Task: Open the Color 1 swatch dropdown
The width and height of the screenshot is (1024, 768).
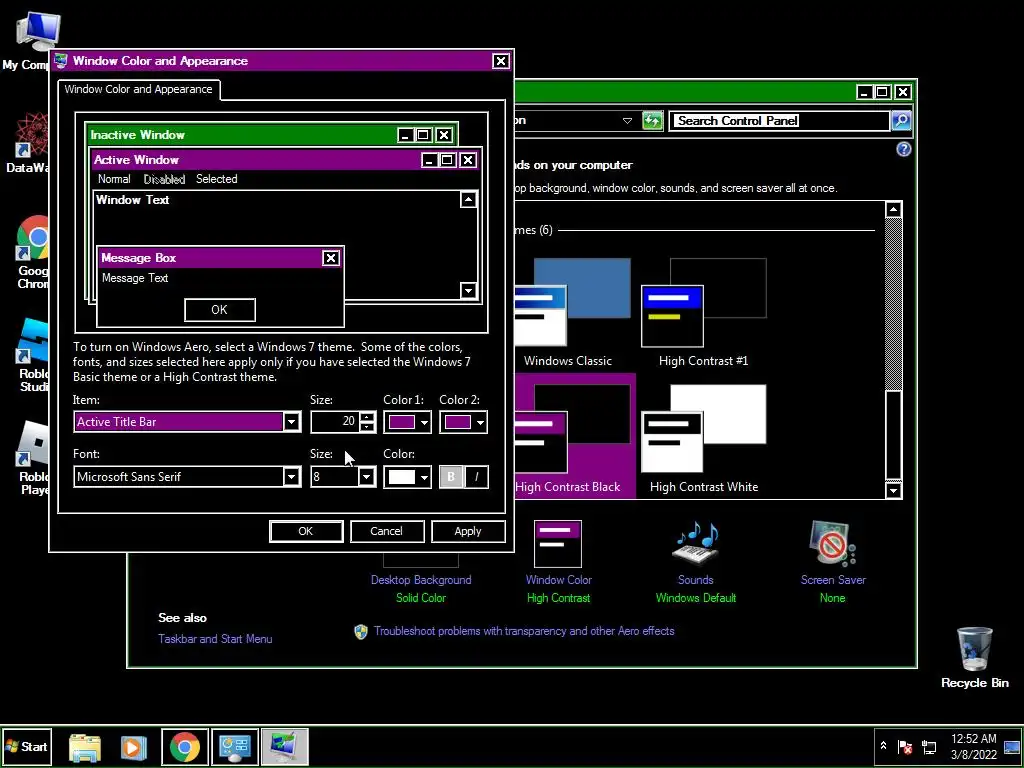Action: (x=408, y=423)
